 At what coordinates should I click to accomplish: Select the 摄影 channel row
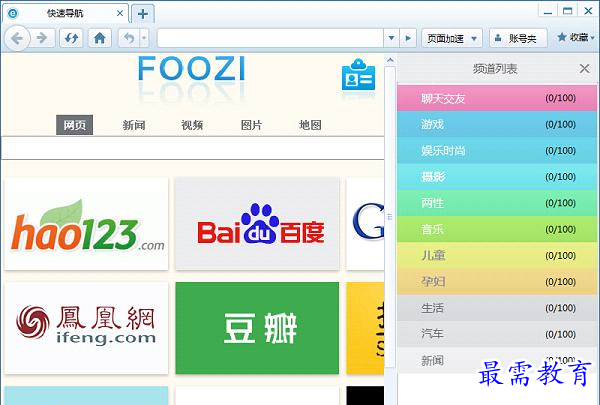coord(497,177)
